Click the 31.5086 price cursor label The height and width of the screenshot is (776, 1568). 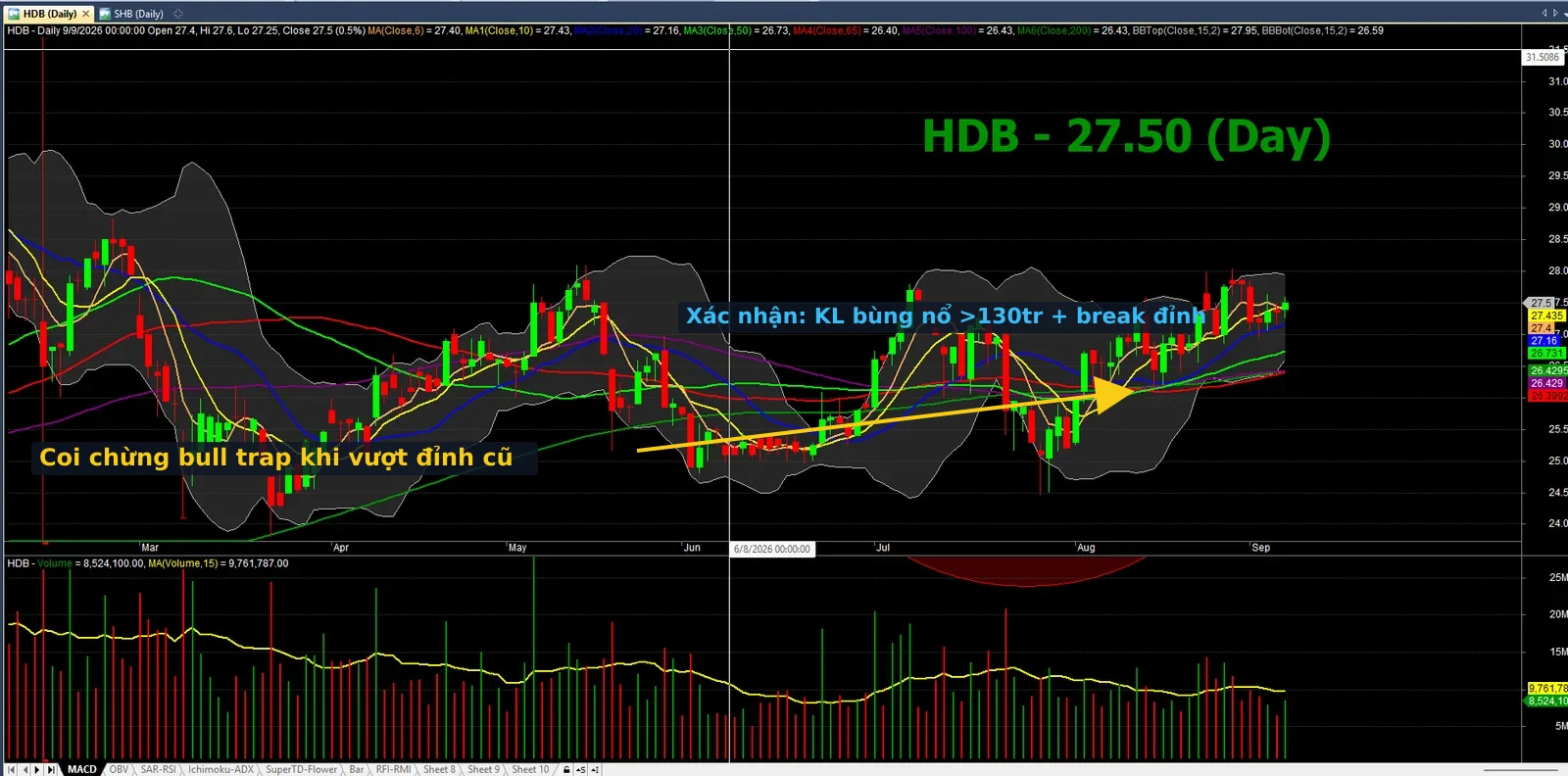point(1543,57)
